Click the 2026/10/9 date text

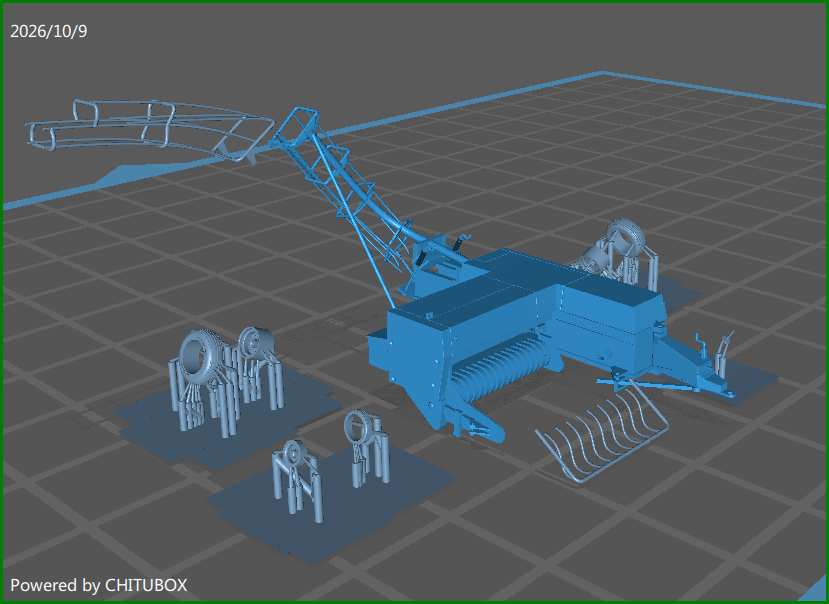(x=49, y=31)
